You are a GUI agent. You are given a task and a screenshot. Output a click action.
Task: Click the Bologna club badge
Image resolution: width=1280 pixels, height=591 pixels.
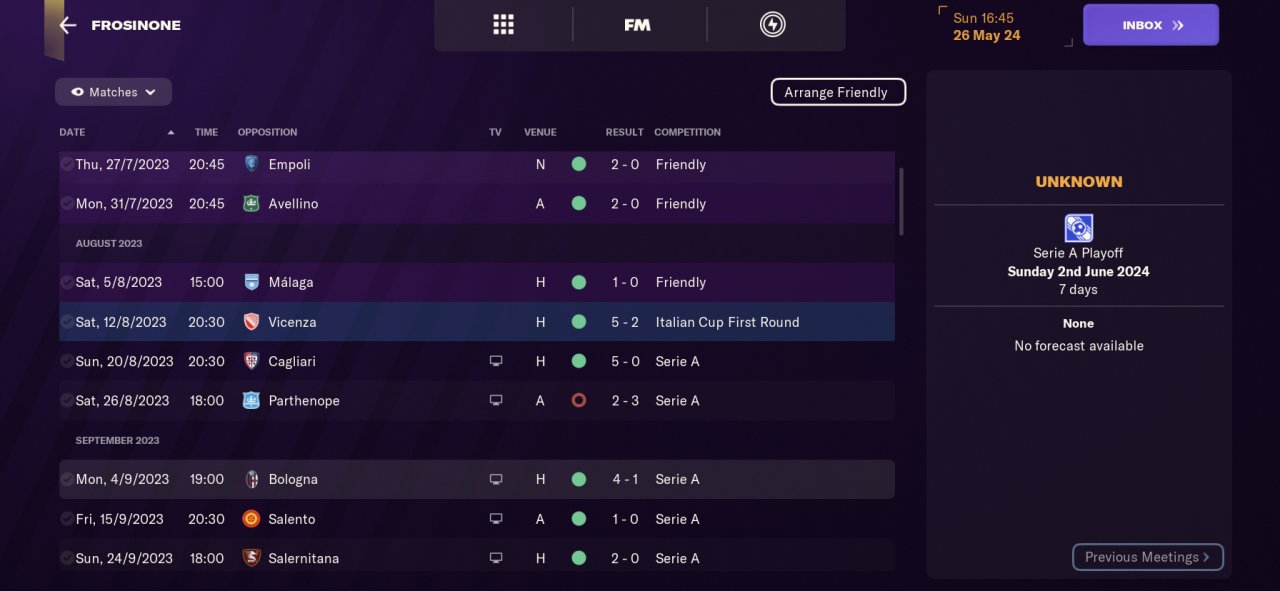click(x=251, y=479)
